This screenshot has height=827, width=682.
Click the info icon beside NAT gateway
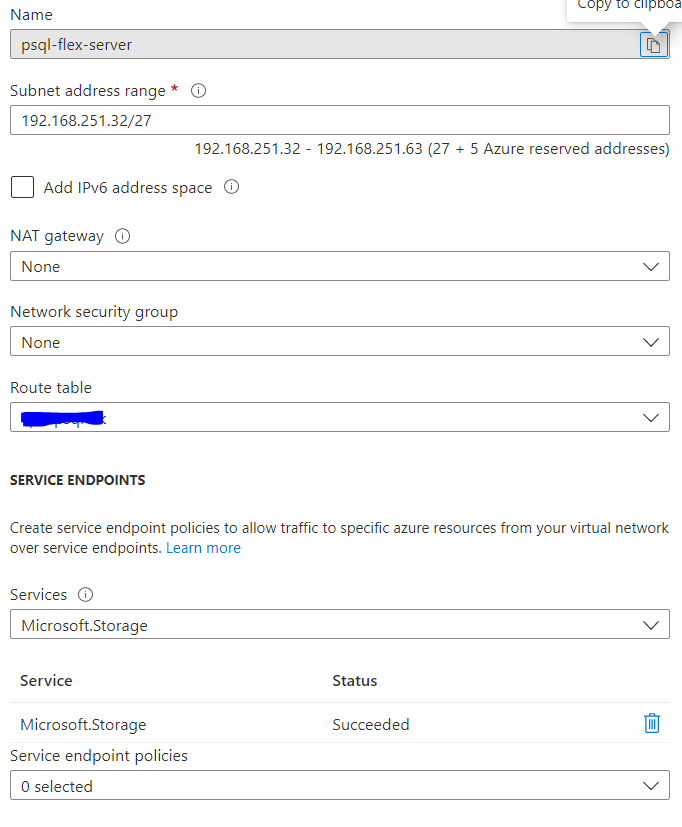click(x=121, y=236)
